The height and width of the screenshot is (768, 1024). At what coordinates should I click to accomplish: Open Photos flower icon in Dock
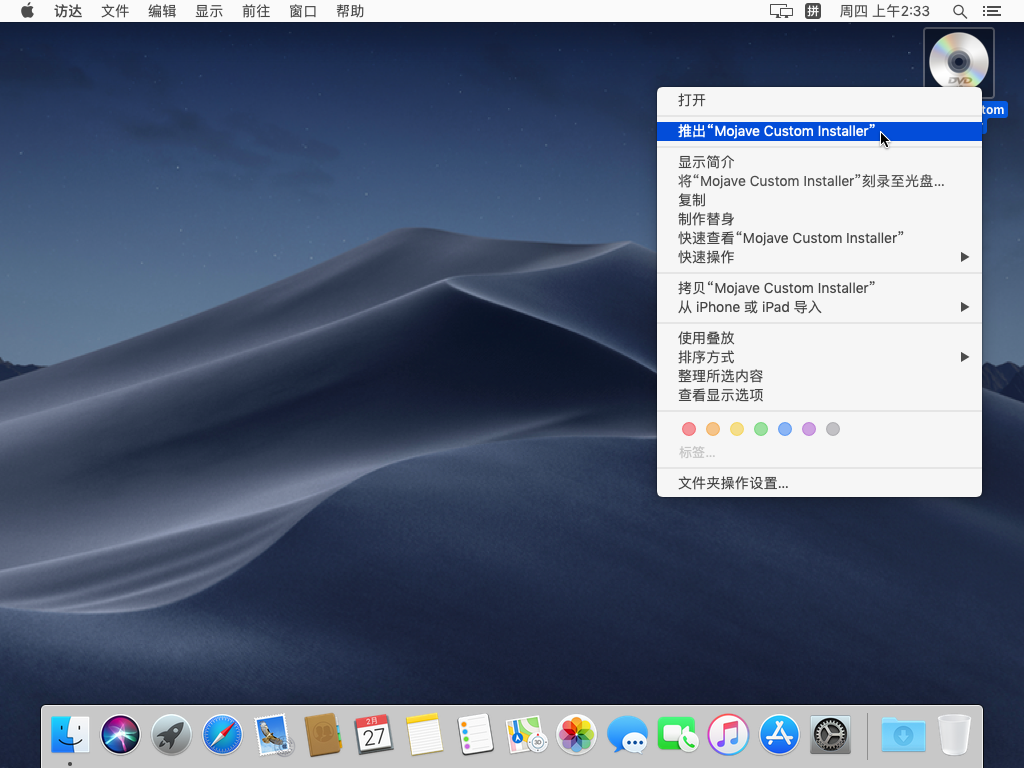pyautogui.click(x=576, y=734)
